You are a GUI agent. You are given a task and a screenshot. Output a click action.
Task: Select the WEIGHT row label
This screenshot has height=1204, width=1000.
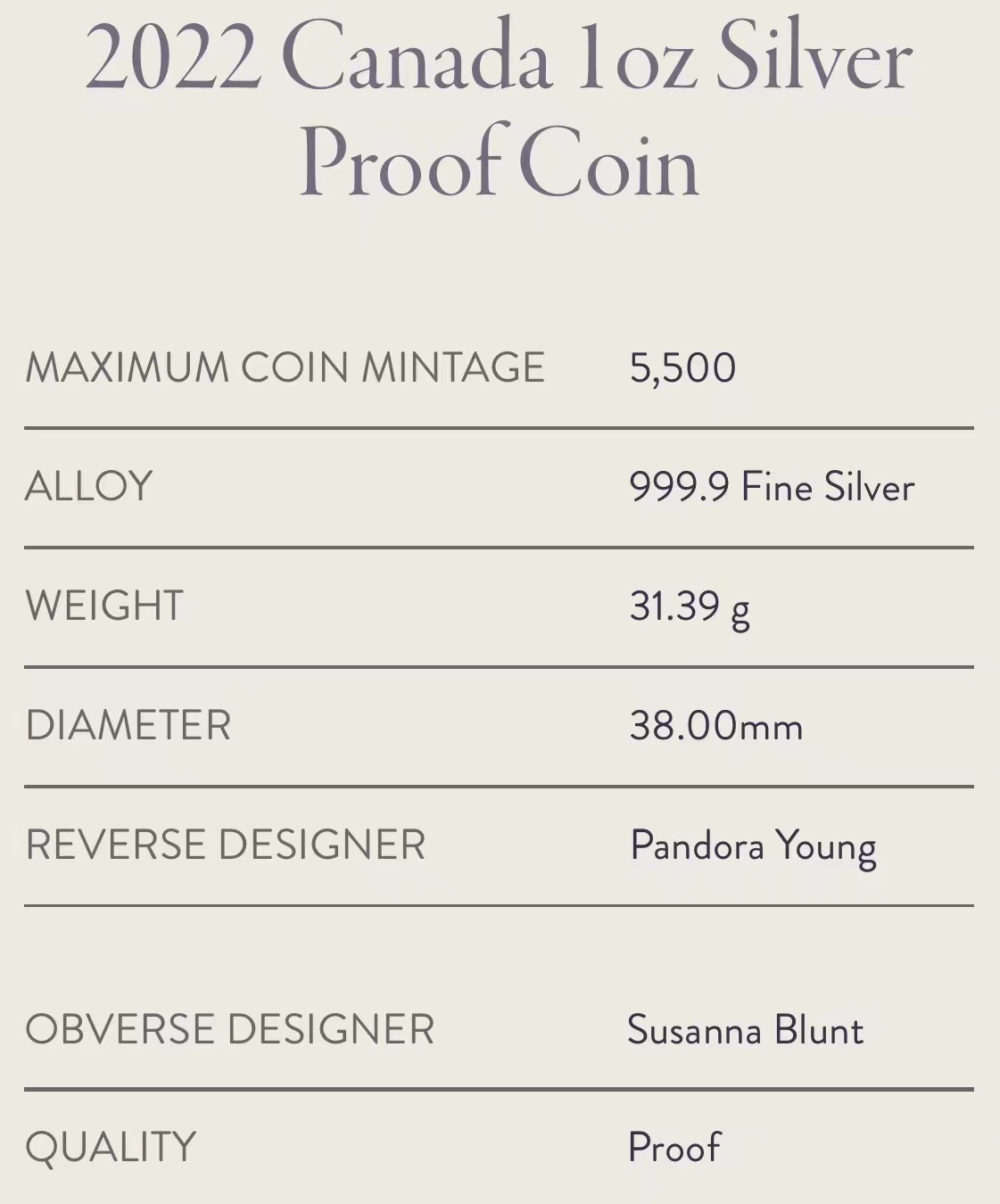click(x=104, y=606)
